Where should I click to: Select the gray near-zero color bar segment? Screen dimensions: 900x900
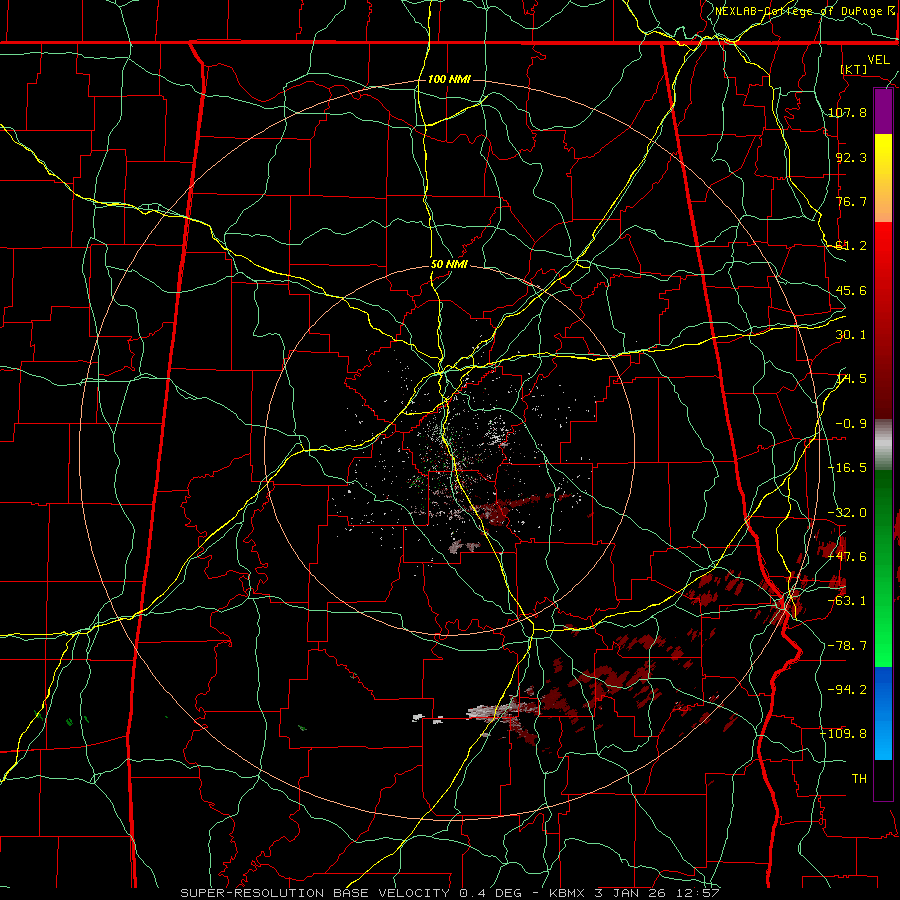(x=883, y=445)
